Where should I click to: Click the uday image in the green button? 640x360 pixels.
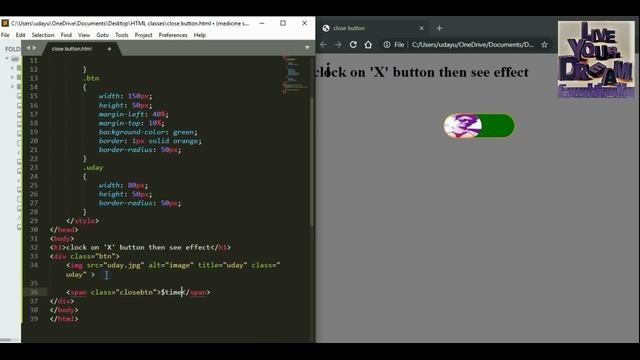tap(462, 126)
